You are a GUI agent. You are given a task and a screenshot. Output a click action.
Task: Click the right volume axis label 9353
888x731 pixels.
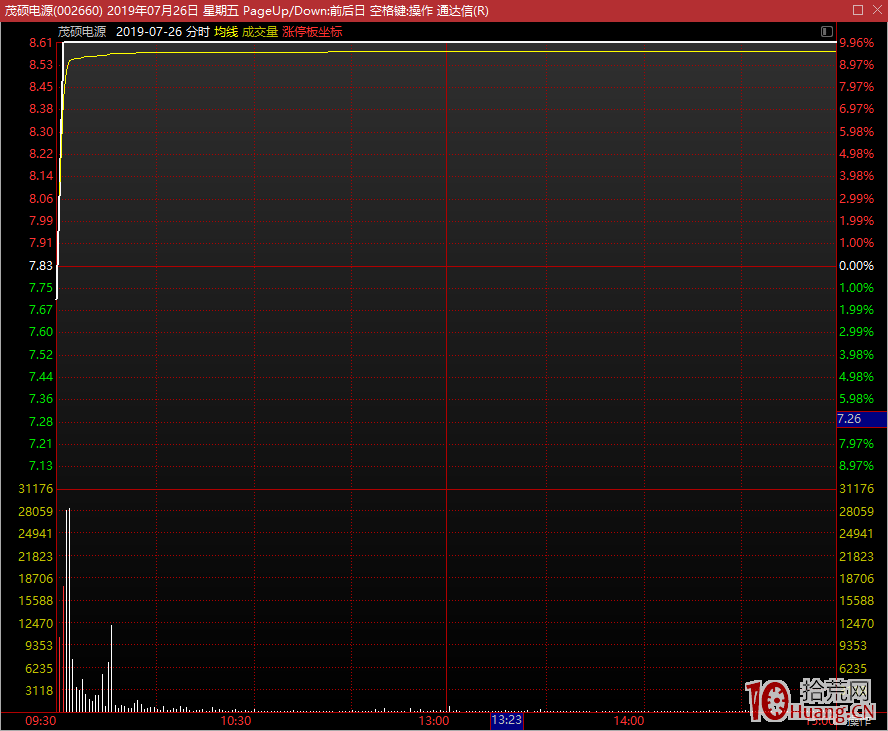point(853,646)
